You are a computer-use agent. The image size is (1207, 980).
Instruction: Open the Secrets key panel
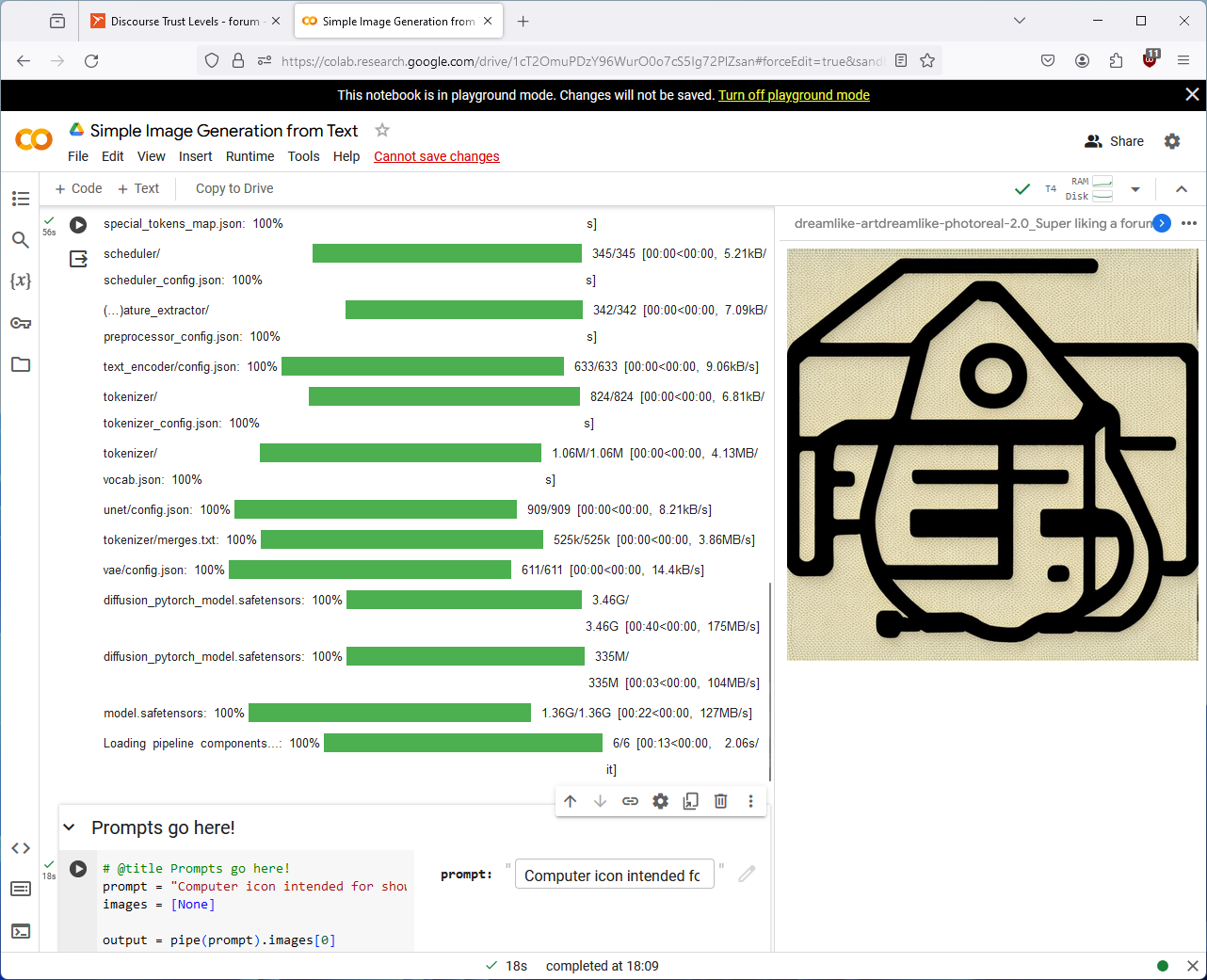pos(21,323)
